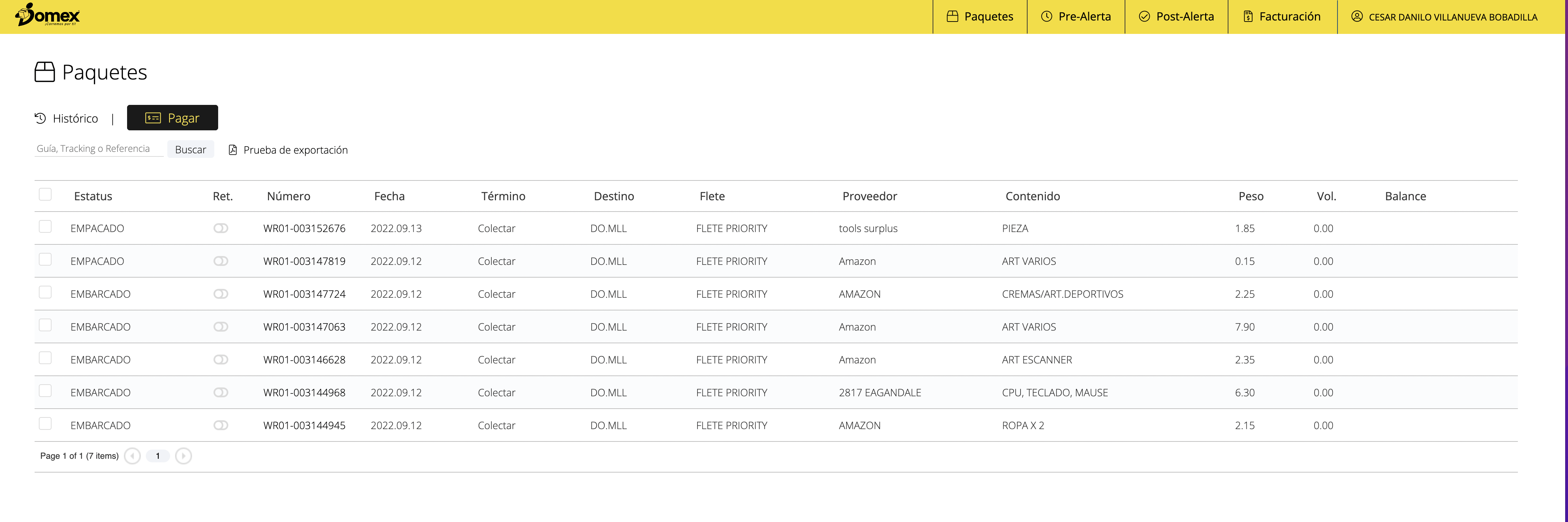Click the file export icon

pyautogui.click(x=233, y=150)
